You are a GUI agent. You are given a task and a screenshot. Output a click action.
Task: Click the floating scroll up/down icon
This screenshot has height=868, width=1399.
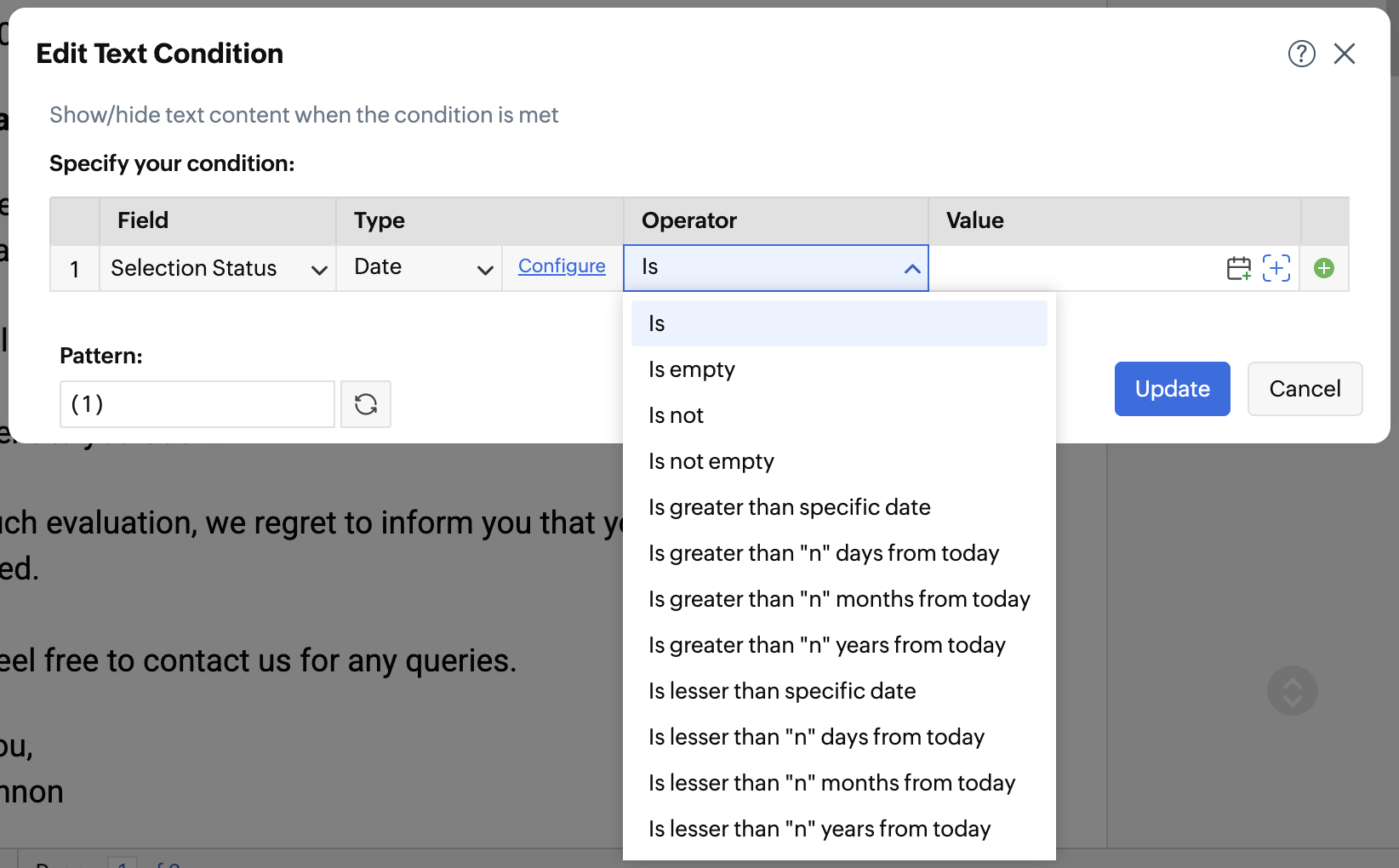click(x=1292, y=690)
